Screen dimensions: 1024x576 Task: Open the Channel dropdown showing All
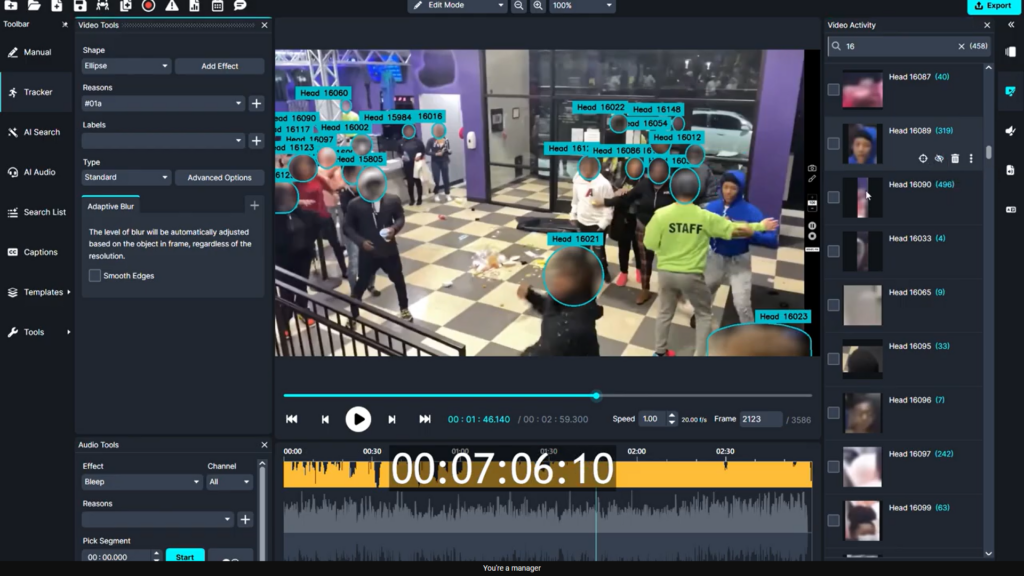coord(229,481)
